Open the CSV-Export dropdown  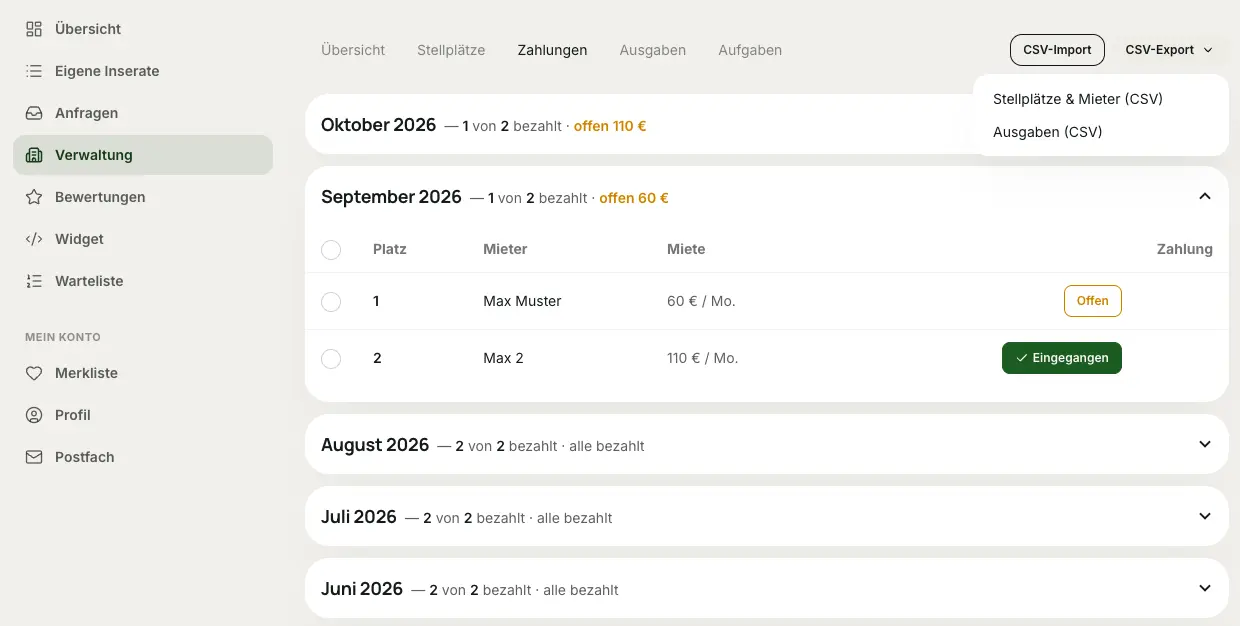1168,50
